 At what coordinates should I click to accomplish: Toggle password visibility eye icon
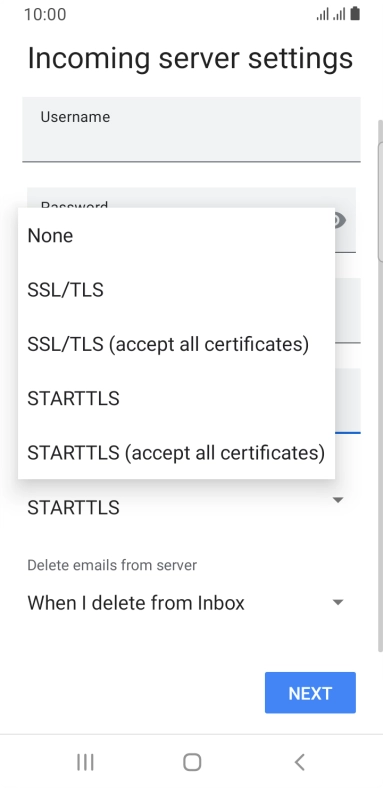[342, 220]
